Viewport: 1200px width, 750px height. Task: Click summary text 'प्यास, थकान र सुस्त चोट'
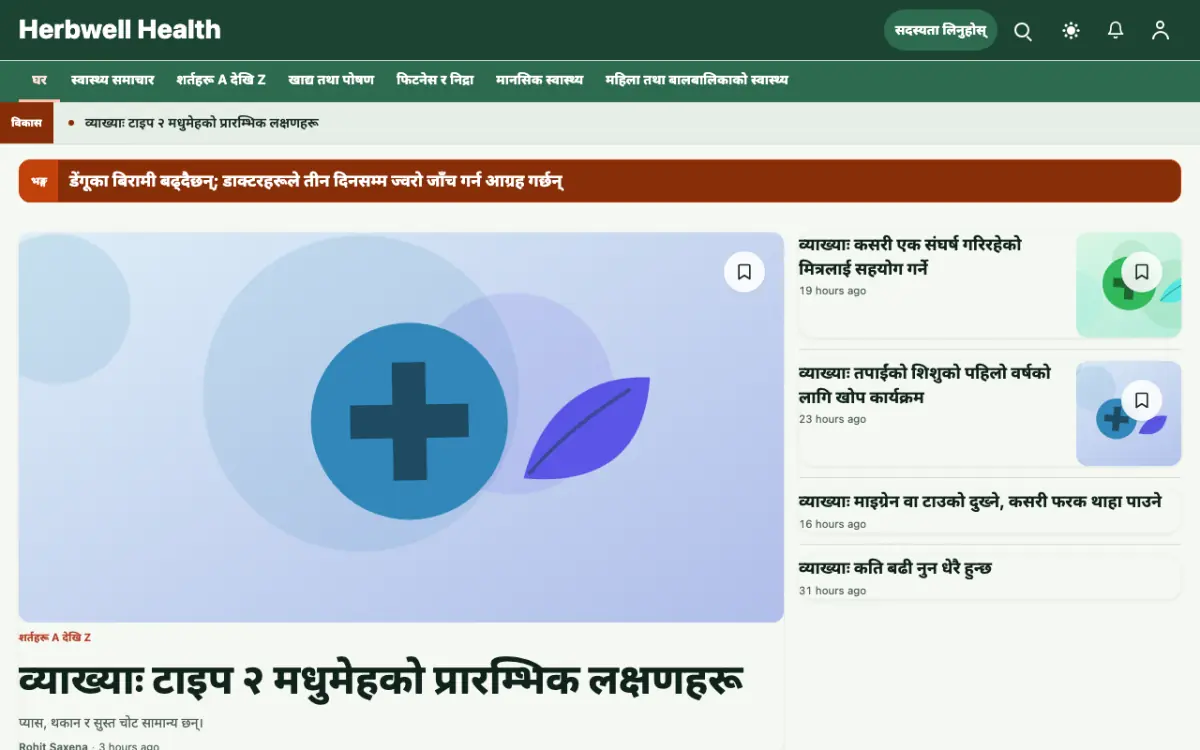[112, 723]
